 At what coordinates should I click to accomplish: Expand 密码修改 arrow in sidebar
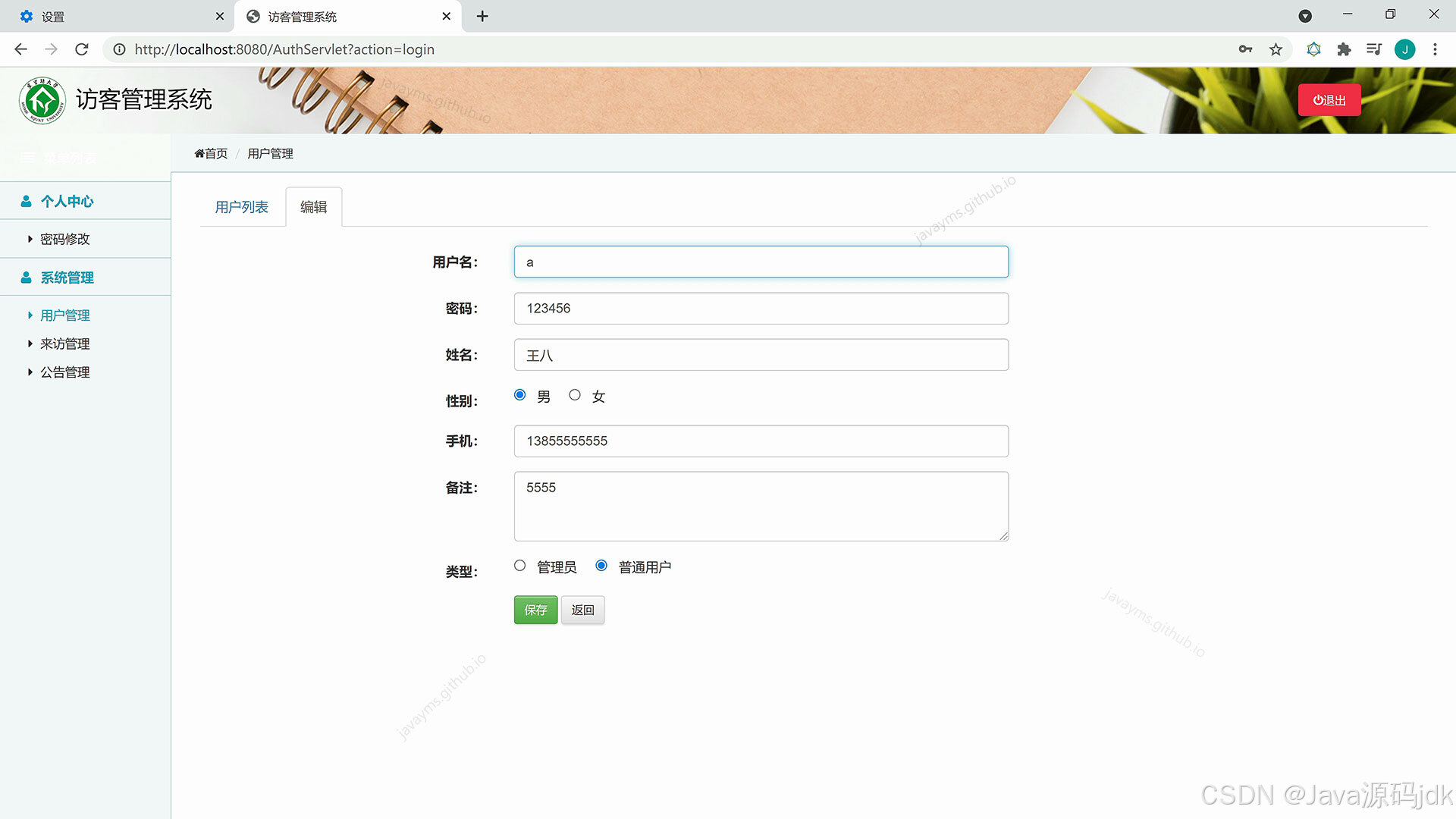pos(30,239)
